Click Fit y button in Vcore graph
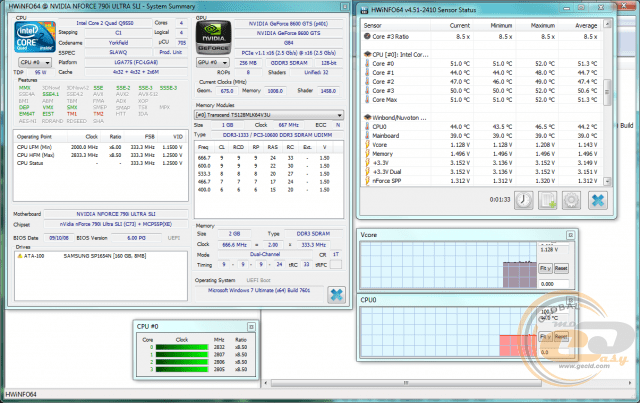 coord(545,269)
